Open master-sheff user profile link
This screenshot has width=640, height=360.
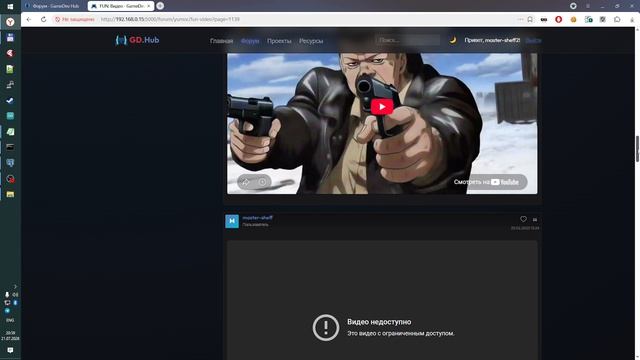[x=258, y=218]
